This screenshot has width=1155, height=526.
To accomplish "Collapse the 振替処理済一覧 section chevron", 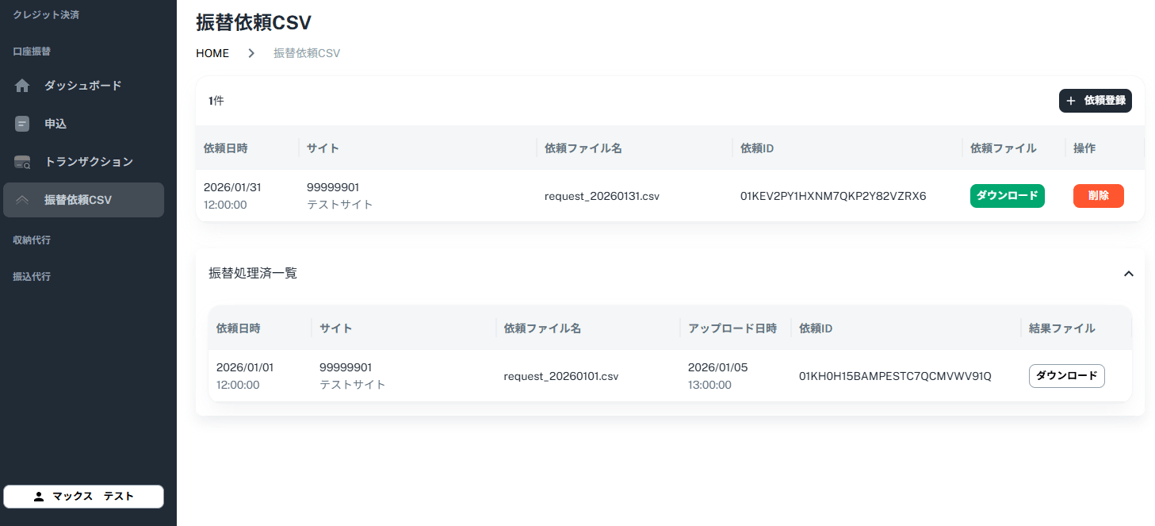I will tap(1128, 273).
